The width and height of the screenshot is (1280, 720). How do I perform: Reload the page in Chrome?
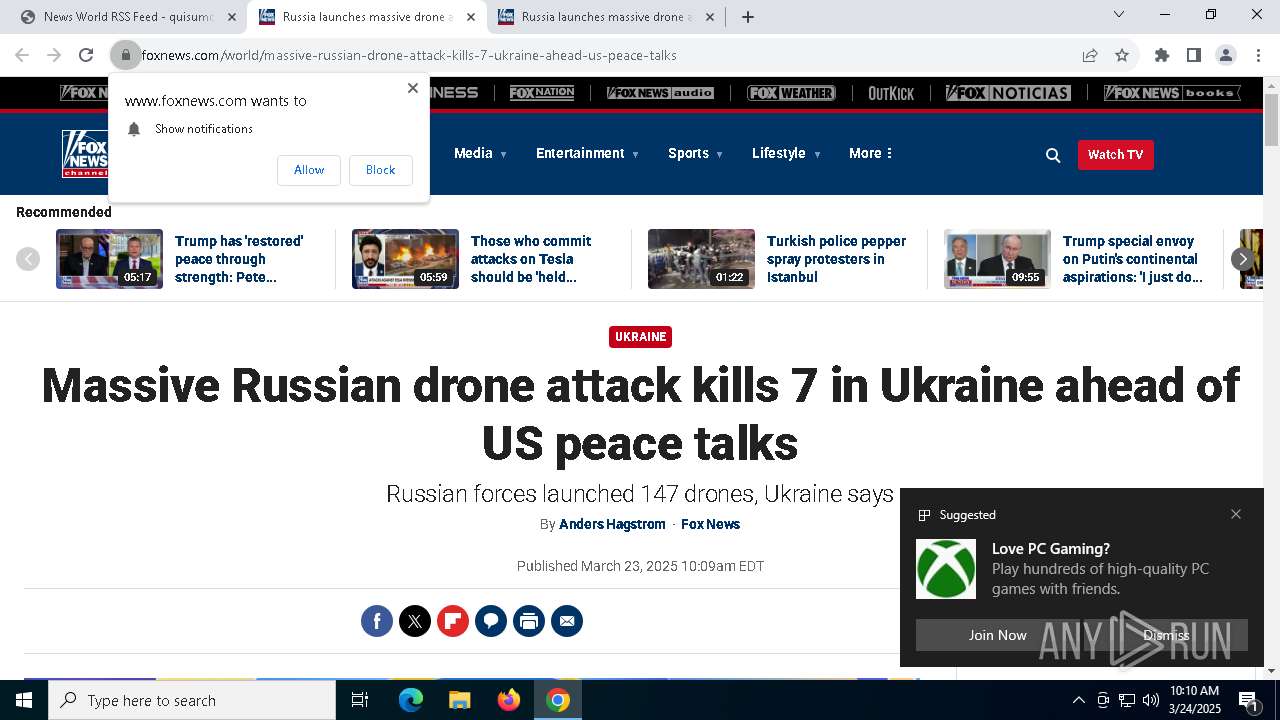pos(86,55)
